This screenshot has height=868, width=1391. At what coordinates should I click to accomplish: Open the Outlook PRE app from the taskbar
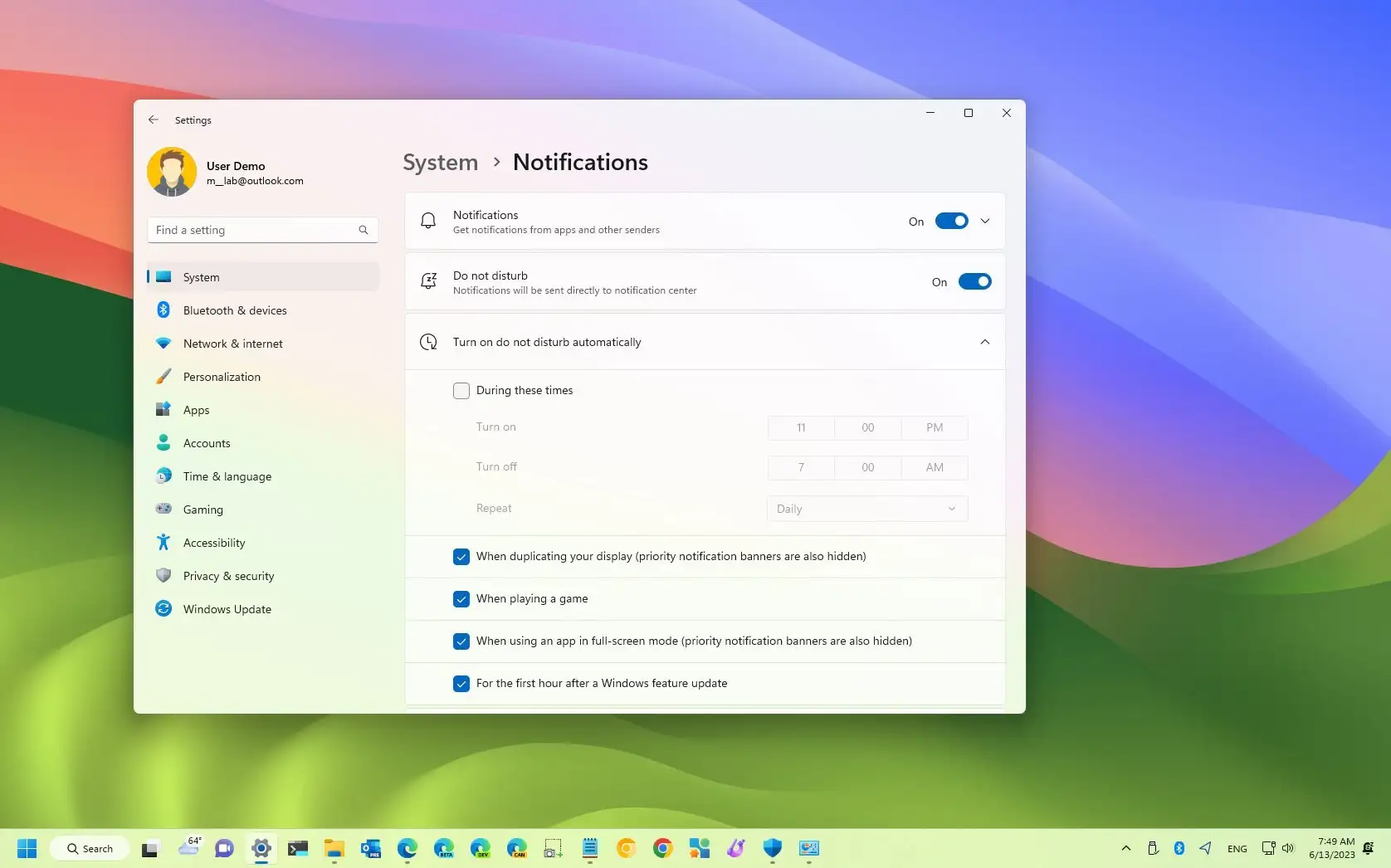coord(370,848)
